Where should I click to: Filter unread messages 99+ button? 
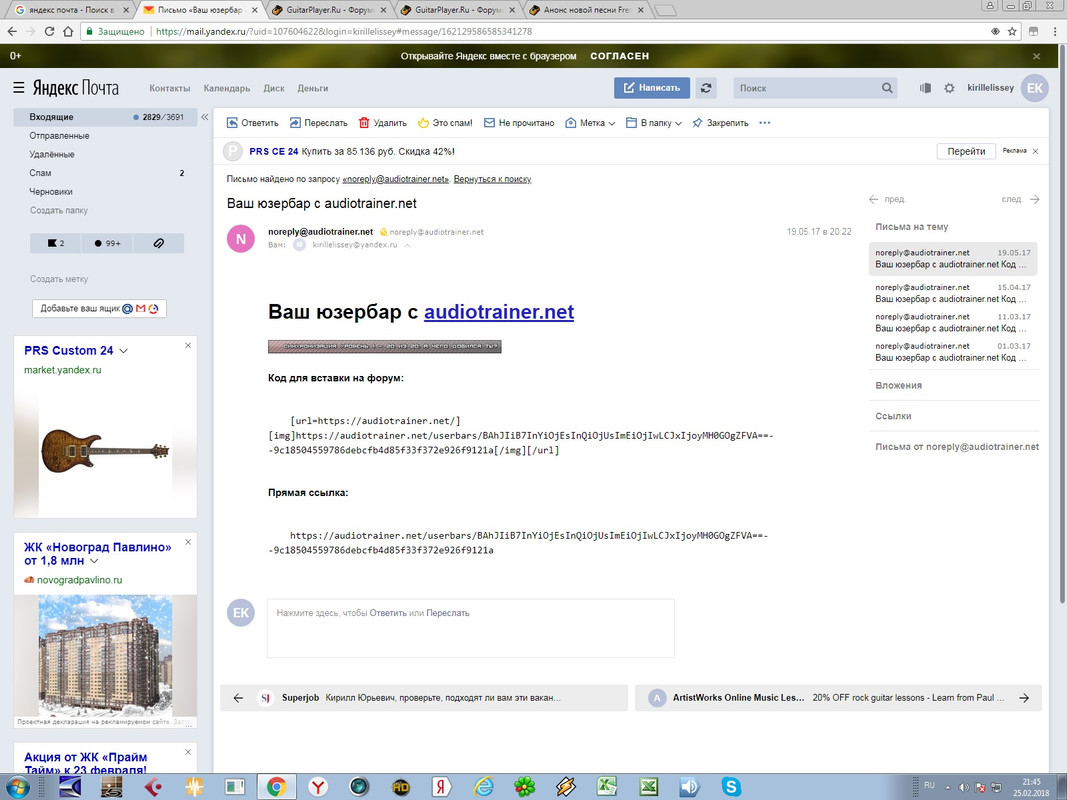click(108, 243)
